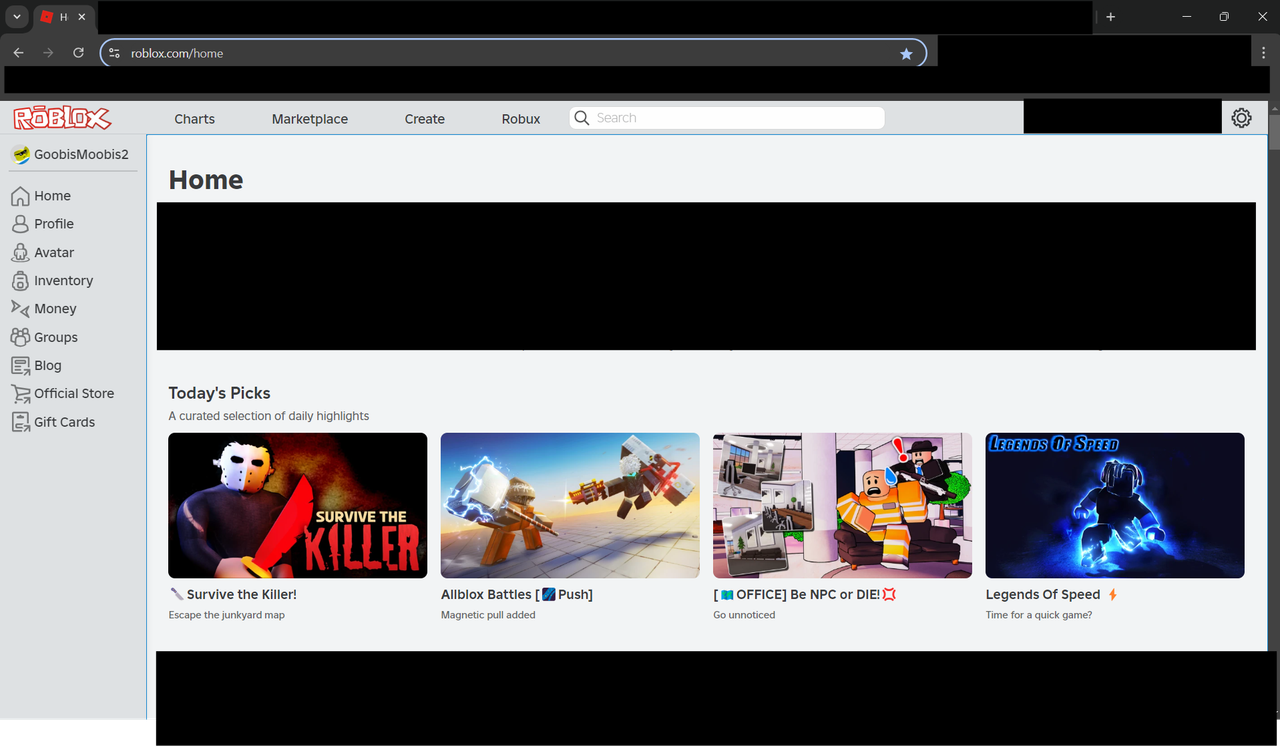Screen dimensions: 1280x746
Task: Click the site information icon in address bar
Action: coord(114,53)
